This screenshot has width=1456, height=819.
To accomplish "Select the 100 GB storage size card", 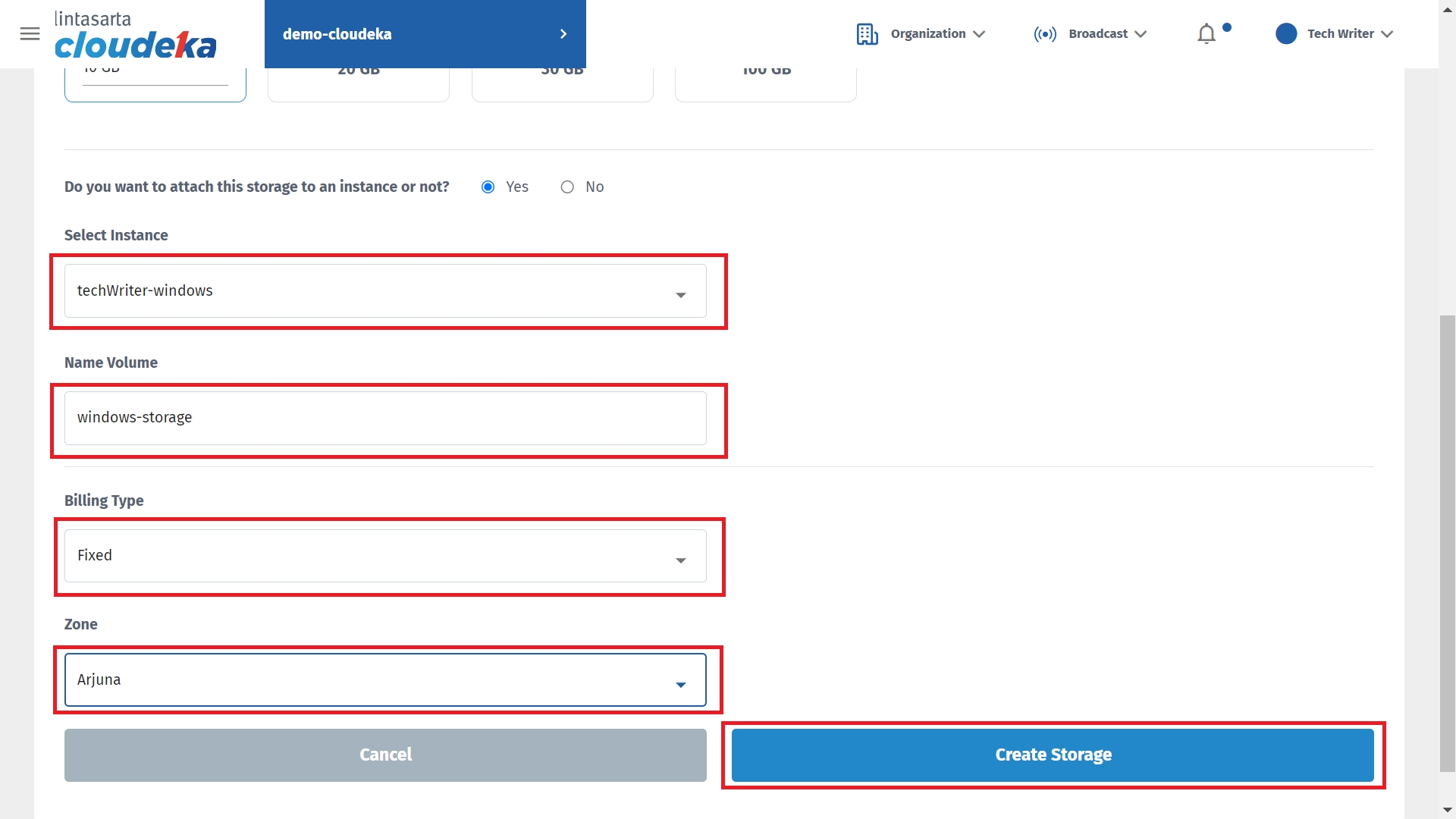I will tap(766, 83).
